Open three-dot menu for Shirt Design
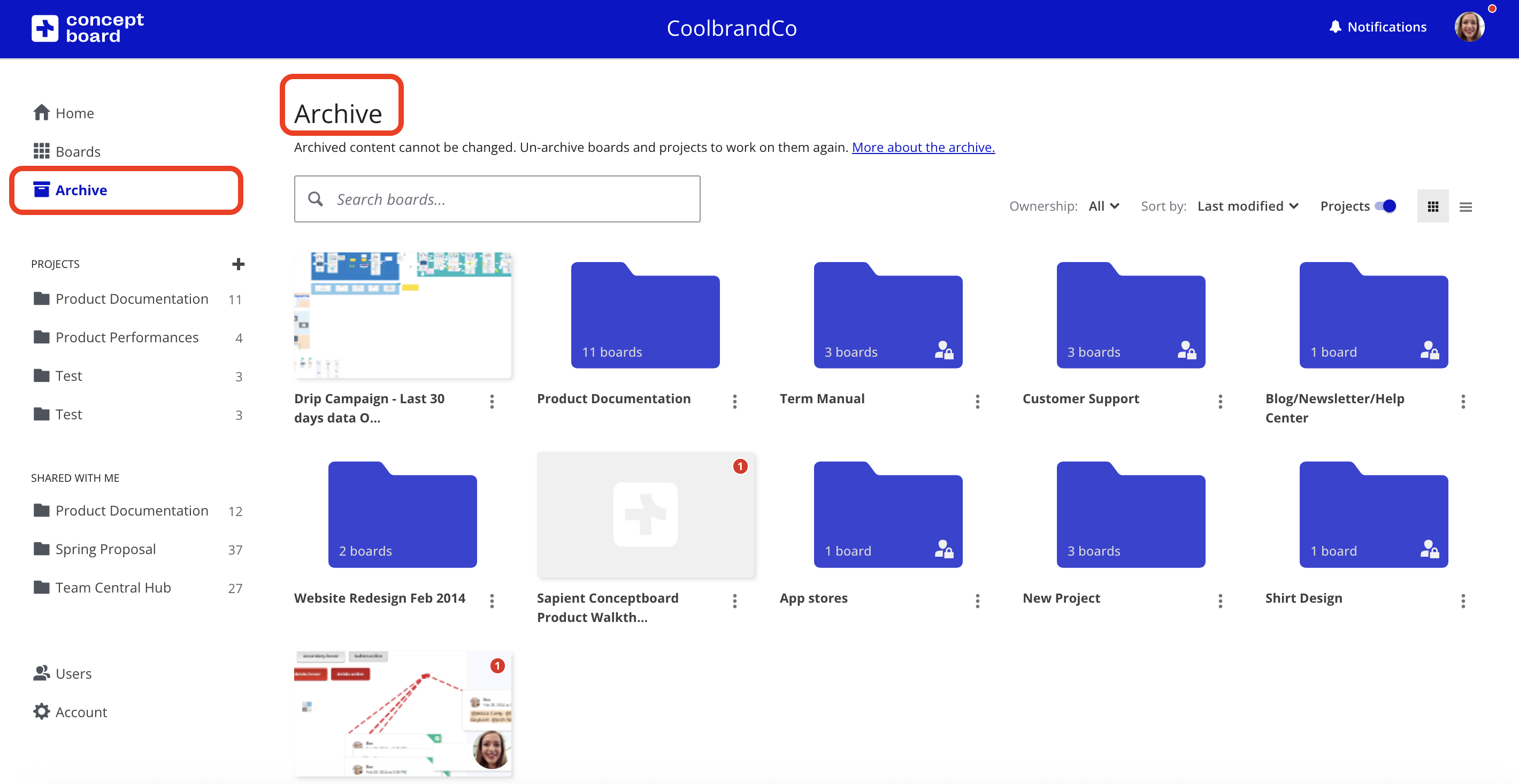Image resolution: width=1519 pixels, height=784 pixels. (1463, 601)
